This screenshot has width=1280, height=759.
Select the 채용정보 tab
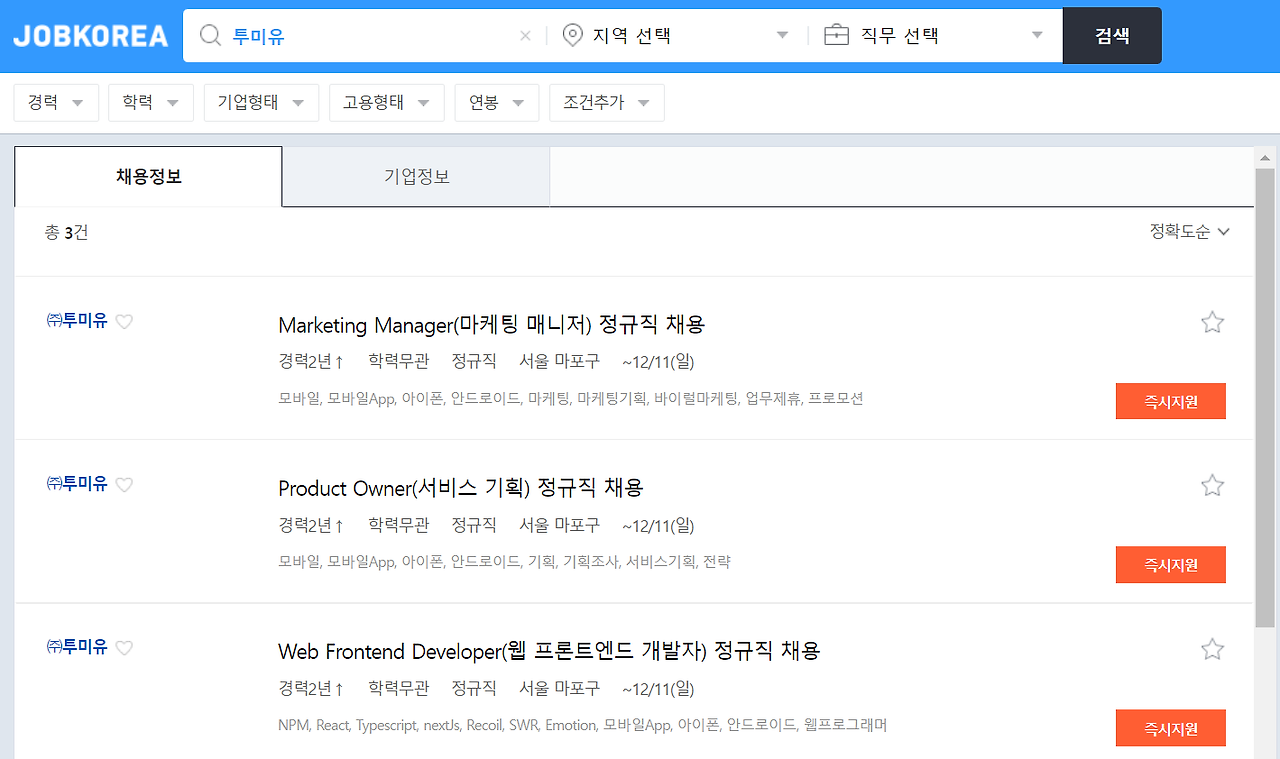148,177
